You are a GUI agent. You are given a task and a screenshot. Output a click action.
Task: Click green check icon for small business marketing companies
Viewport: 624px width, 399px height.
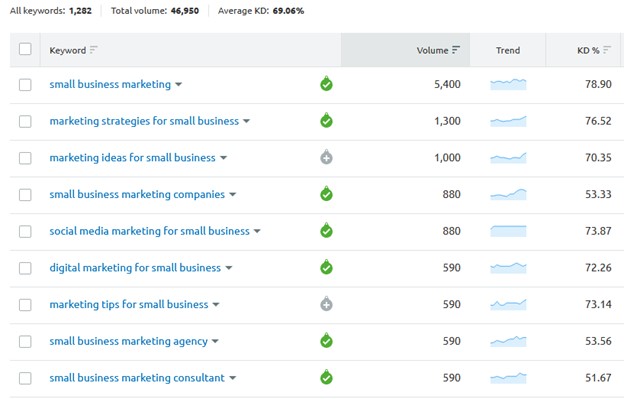pos(326,194)
